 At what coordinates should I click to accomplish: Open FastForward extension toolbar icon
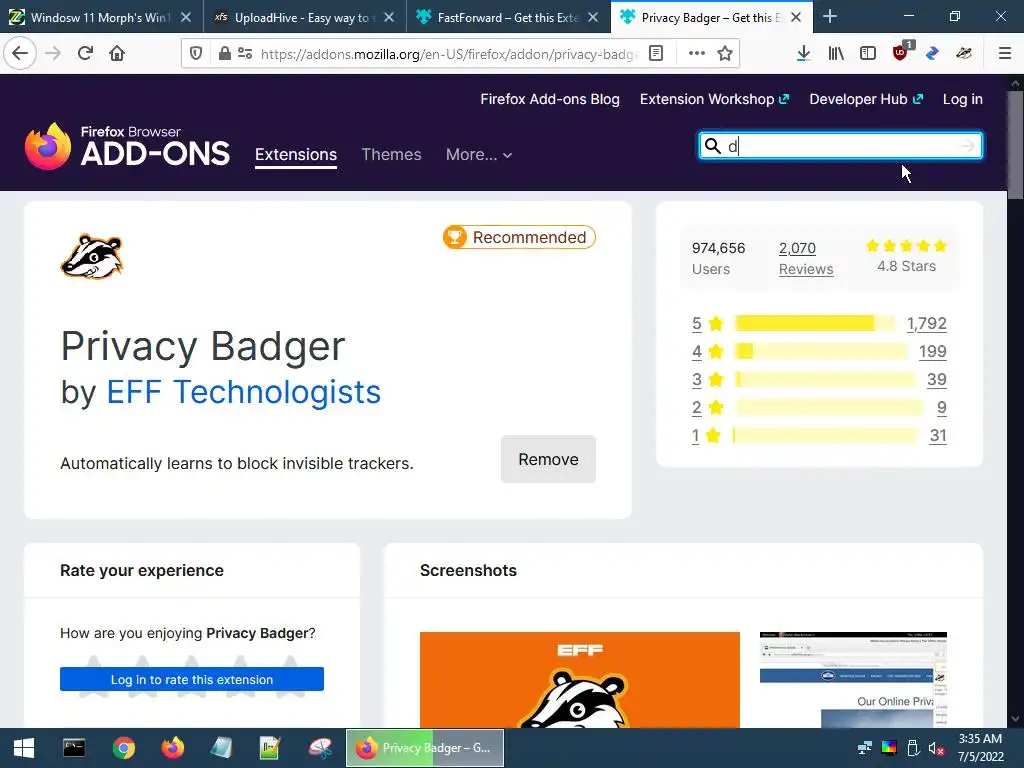click(932, 53)
